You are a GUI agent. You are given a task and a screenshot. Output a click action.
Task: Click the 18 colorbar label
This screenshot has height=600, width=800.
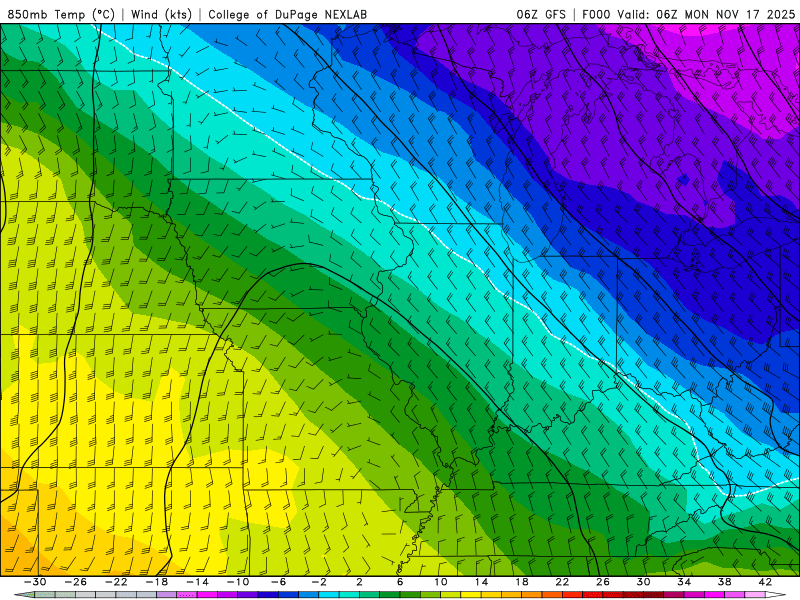[522, 582]
